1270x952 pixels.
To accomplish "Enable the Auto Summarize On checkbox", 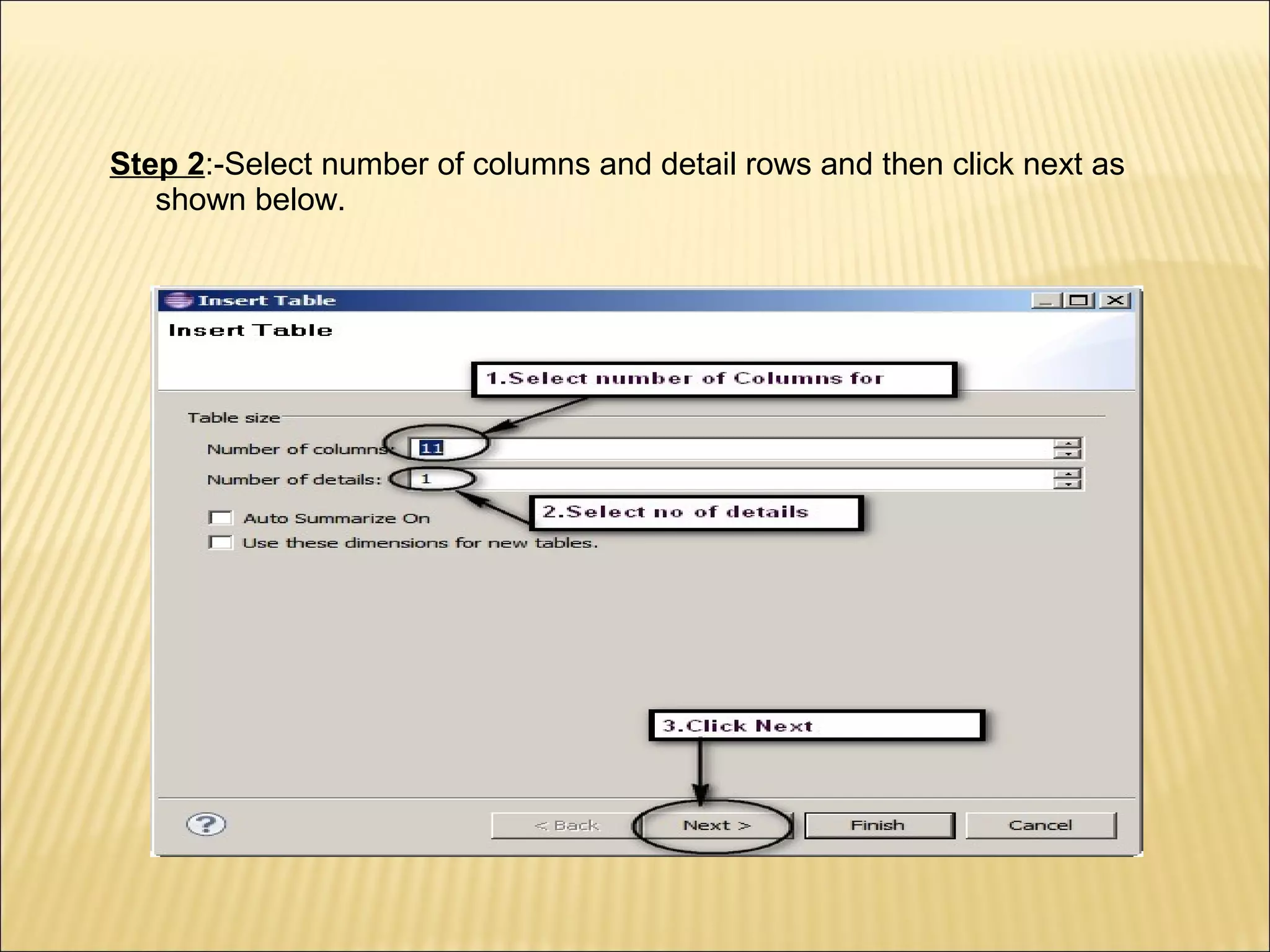I will 220,518.
